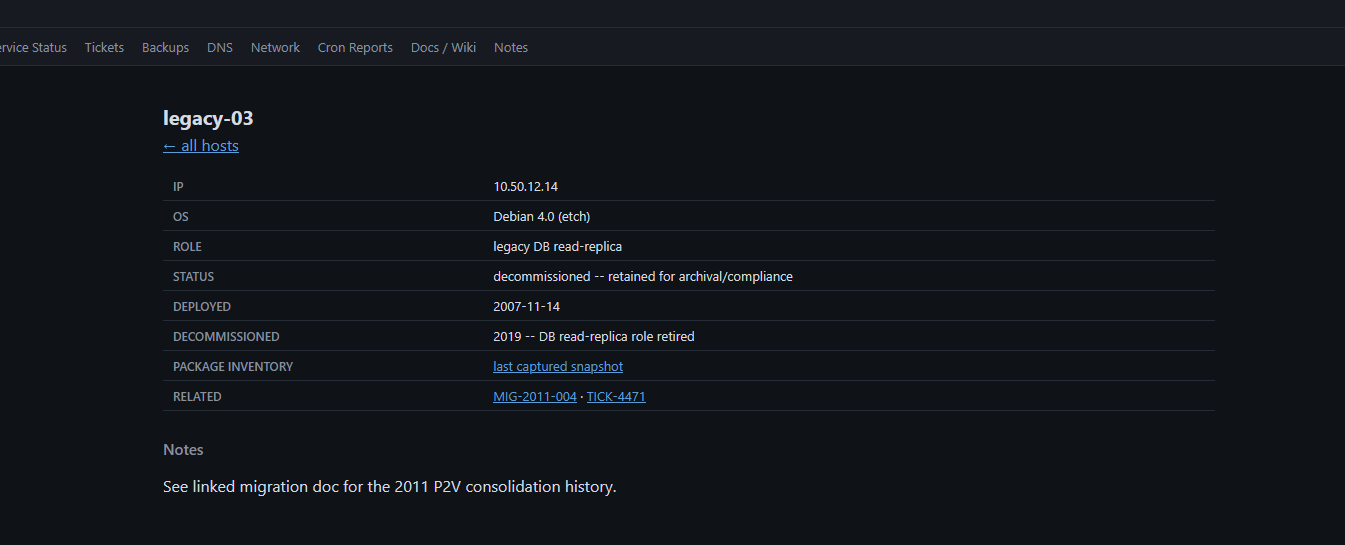
Task: Open the Tickets nav item
Action: tap(104, 47)
